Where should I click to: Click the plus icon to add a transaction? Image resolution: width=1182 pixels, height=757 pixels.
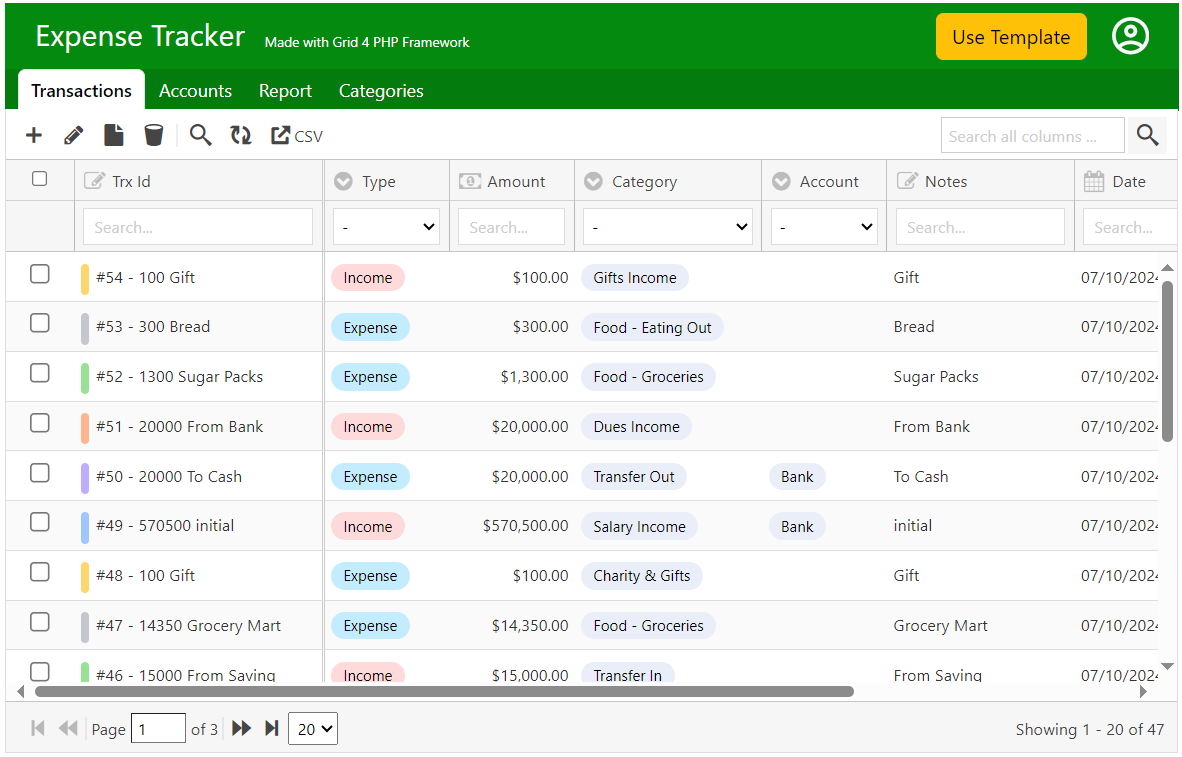[34, 136]
